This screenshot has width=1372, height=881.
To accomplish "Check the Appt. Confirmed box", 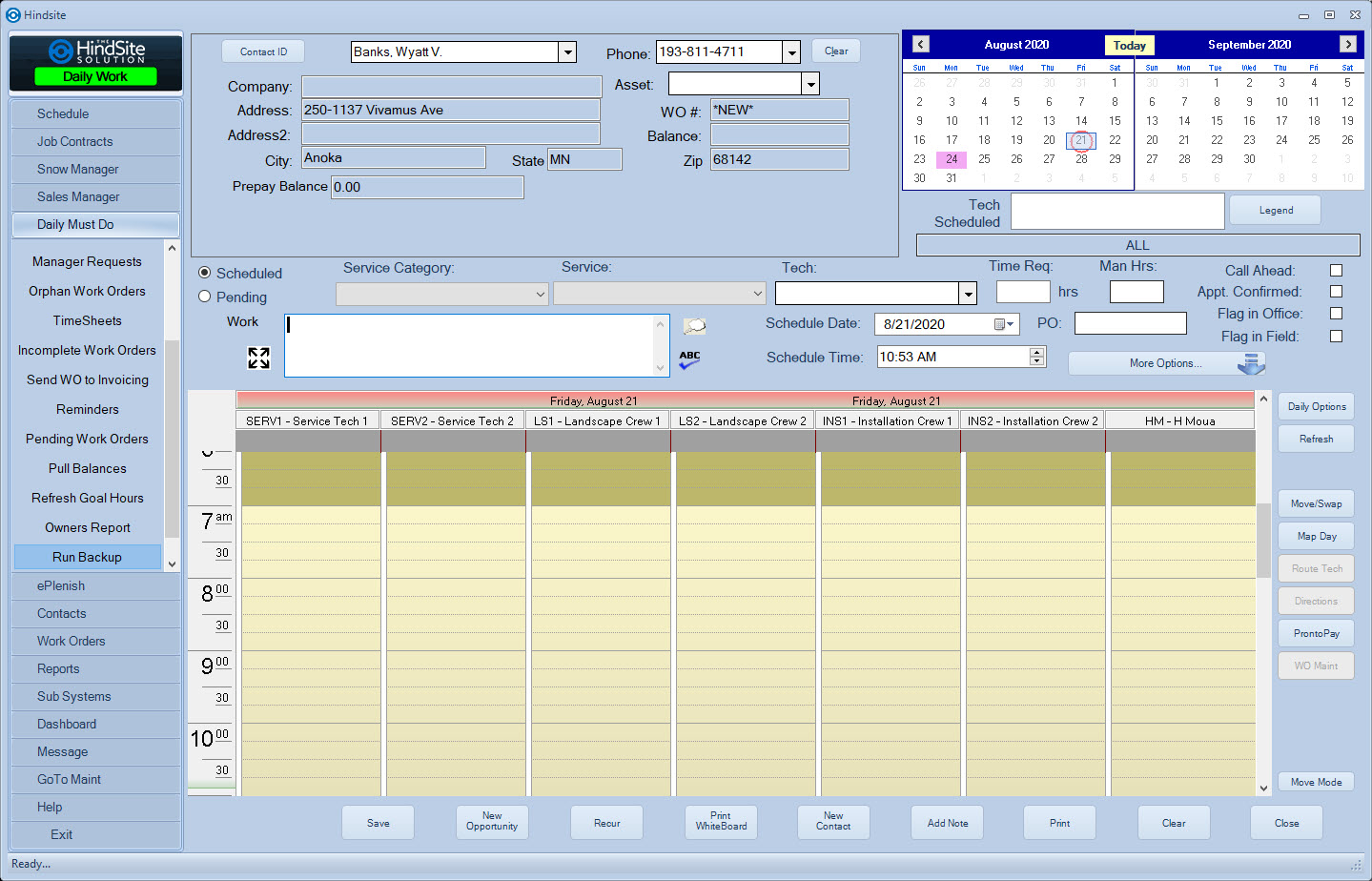I will coord(1336,292).
